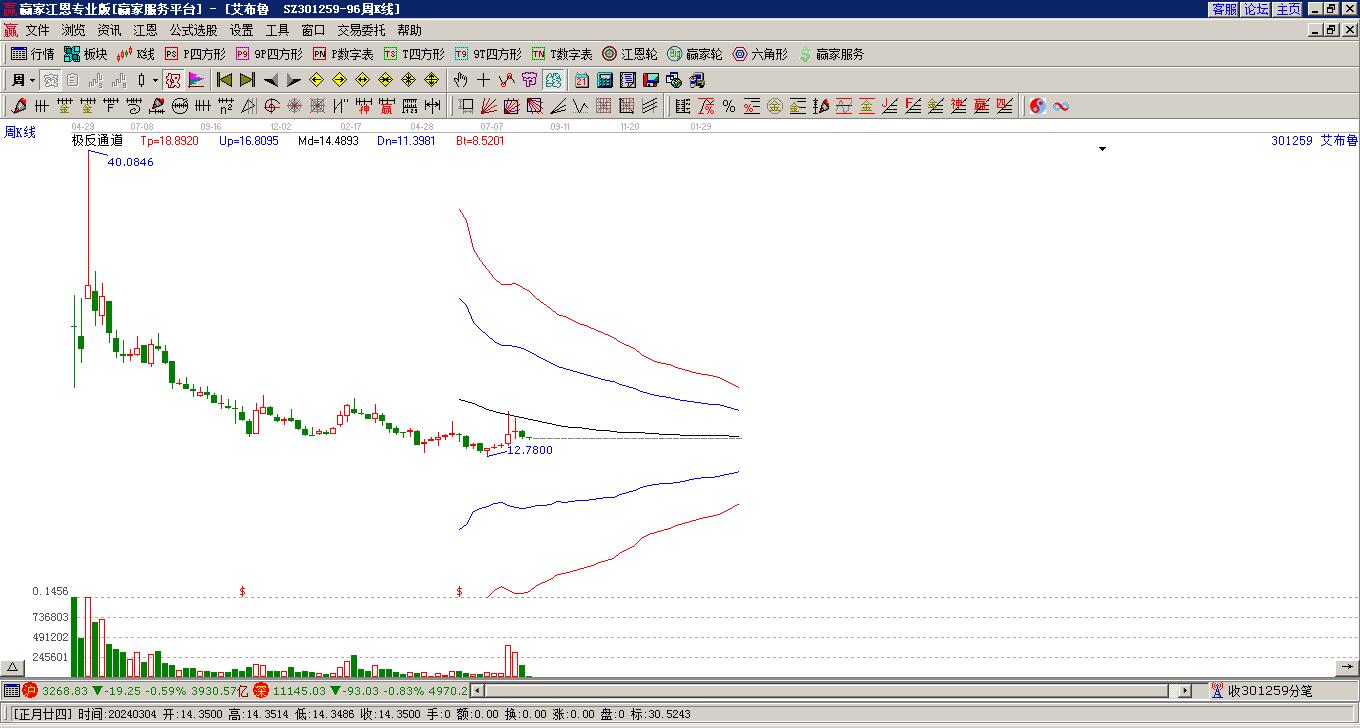Open the 设置 menu

[241, 31]
